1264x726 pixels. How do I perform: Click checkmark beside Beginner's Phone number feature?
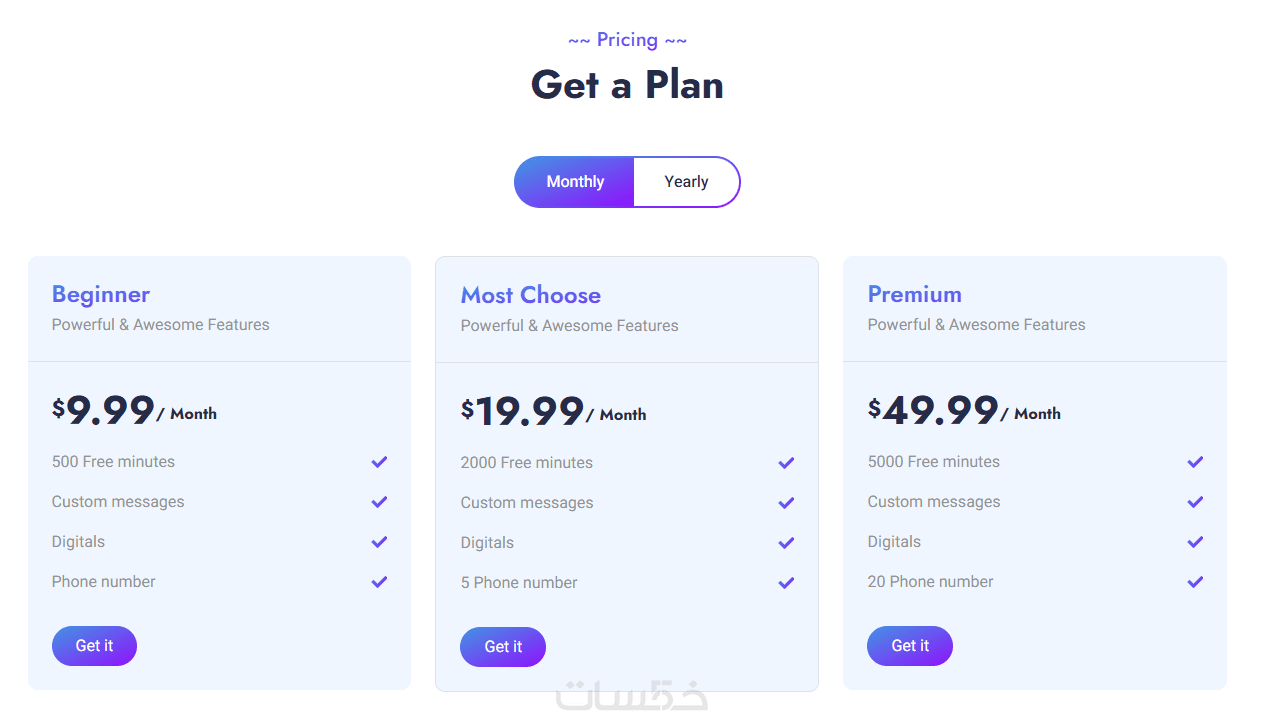click(x=379, y=582)
